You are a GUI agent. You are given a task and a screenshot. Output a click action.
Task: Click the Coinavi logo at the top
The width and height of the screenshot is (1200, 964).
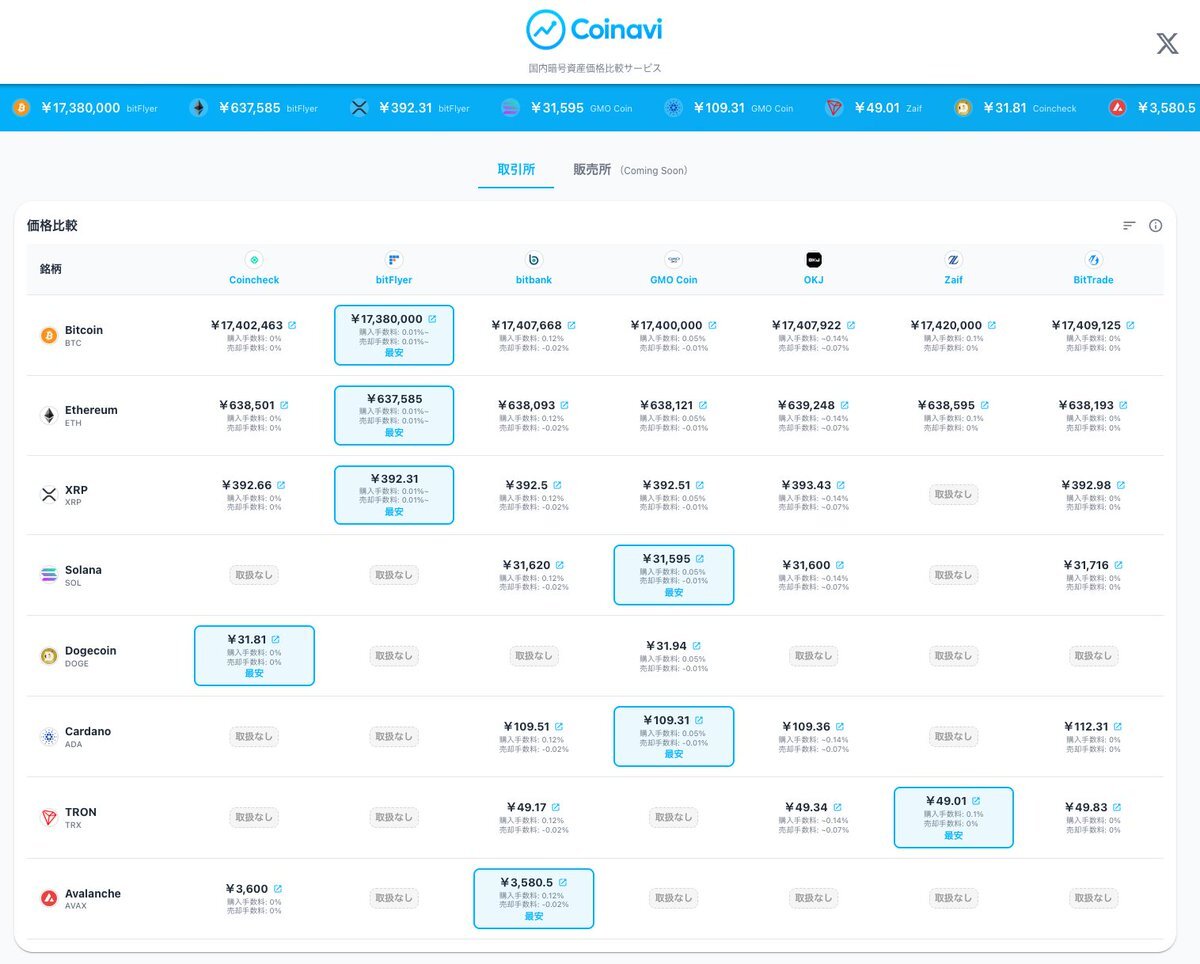pos(594,30)
